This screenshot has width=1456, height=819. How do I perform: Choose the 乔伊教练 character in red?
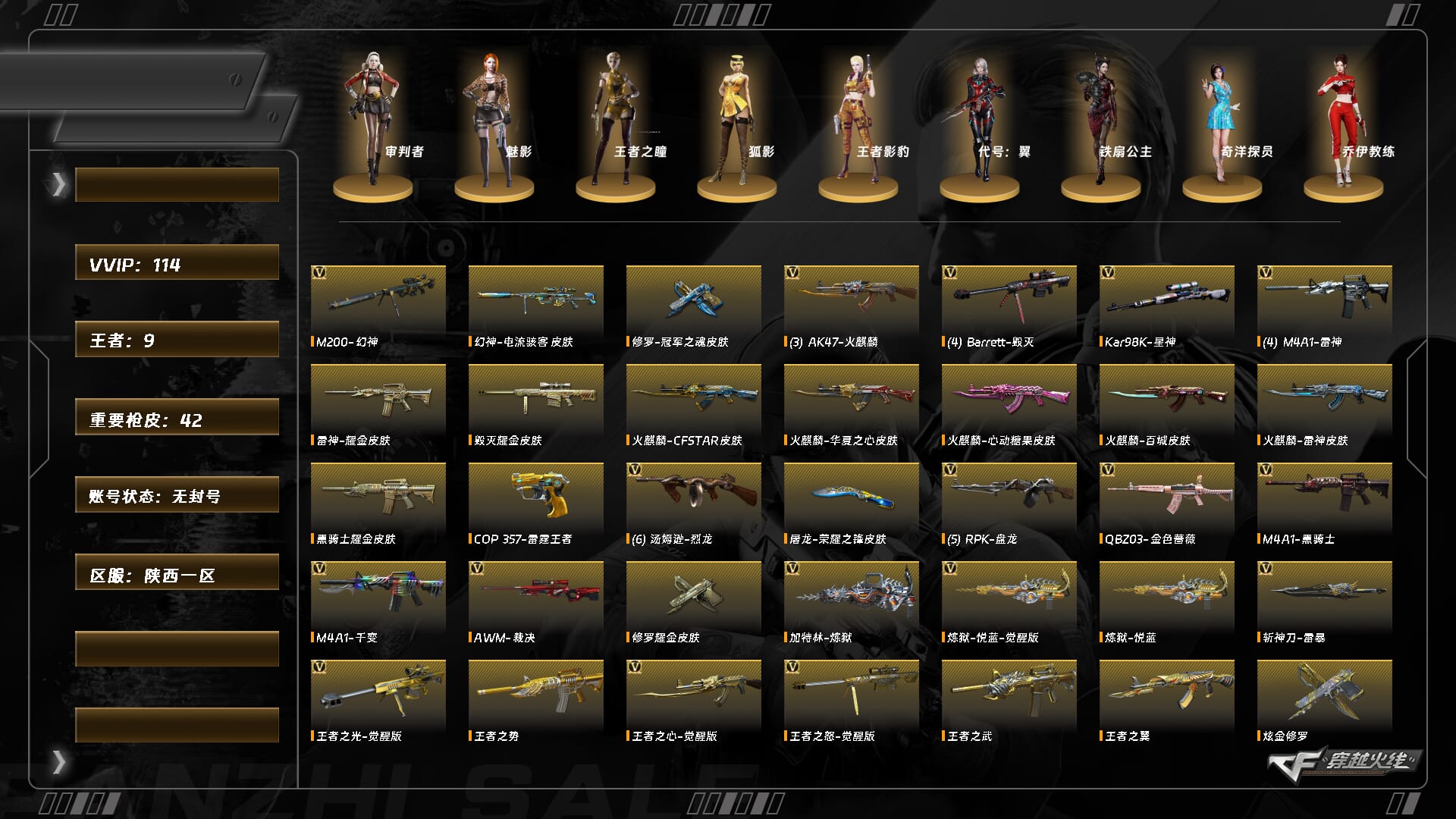coord(1342,120)
